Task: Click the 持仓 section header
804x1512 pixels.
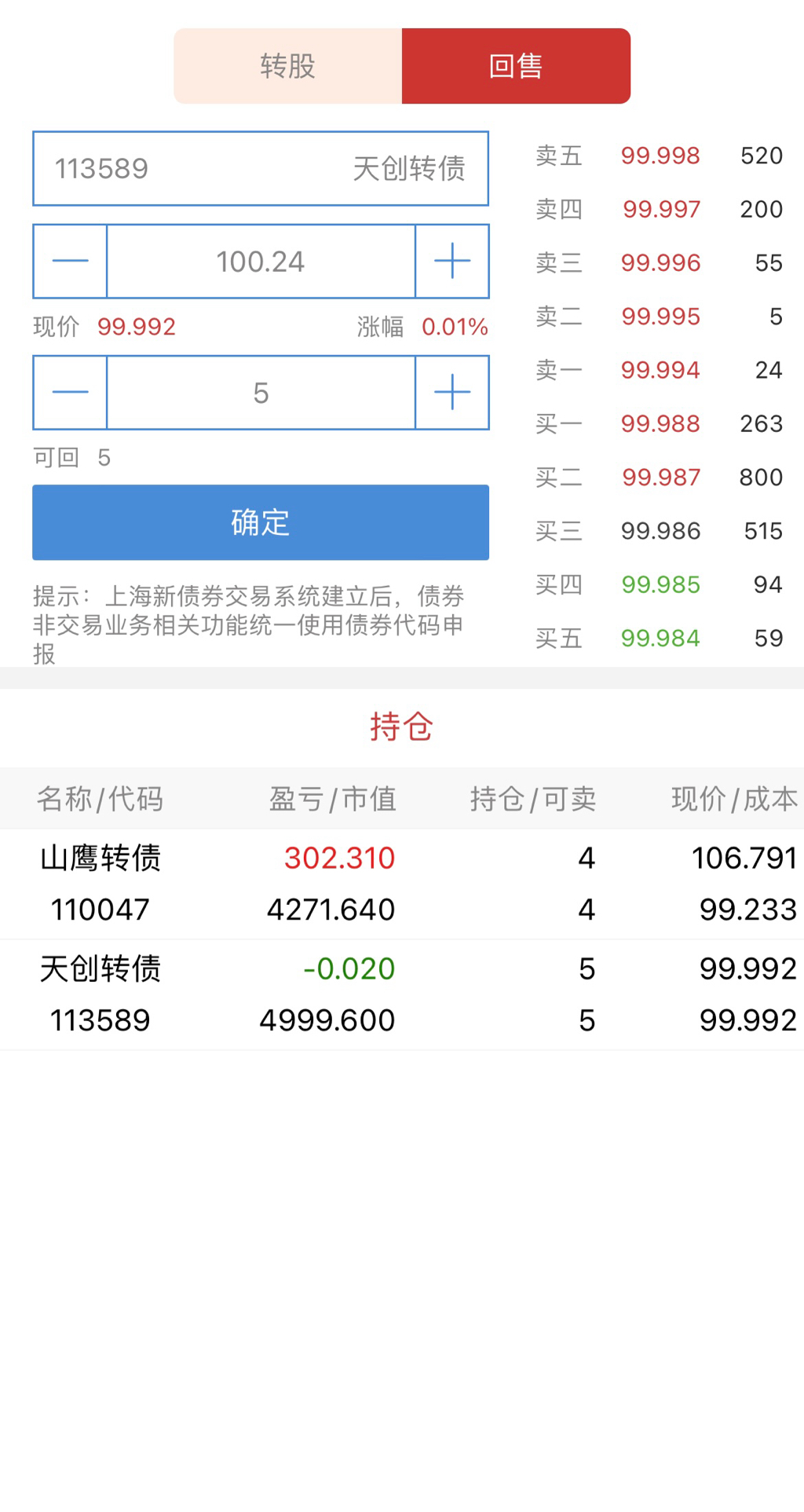Action: pyautogui.click(x=401, y=727)
